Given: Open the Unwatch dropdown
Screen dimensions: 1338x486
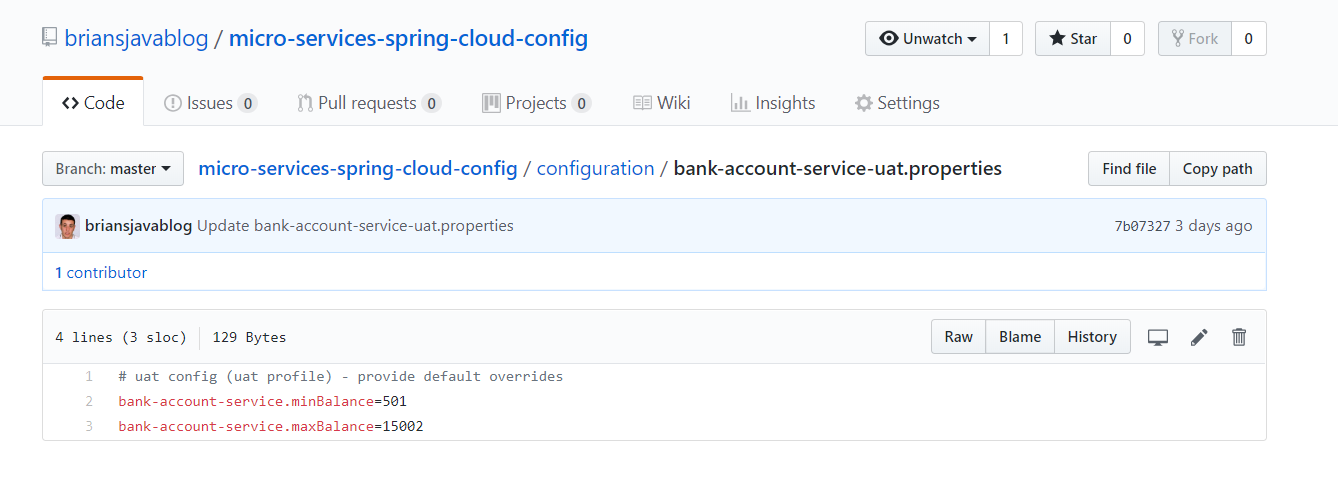Looking at the screenshot, I should (x=927, y=39).
